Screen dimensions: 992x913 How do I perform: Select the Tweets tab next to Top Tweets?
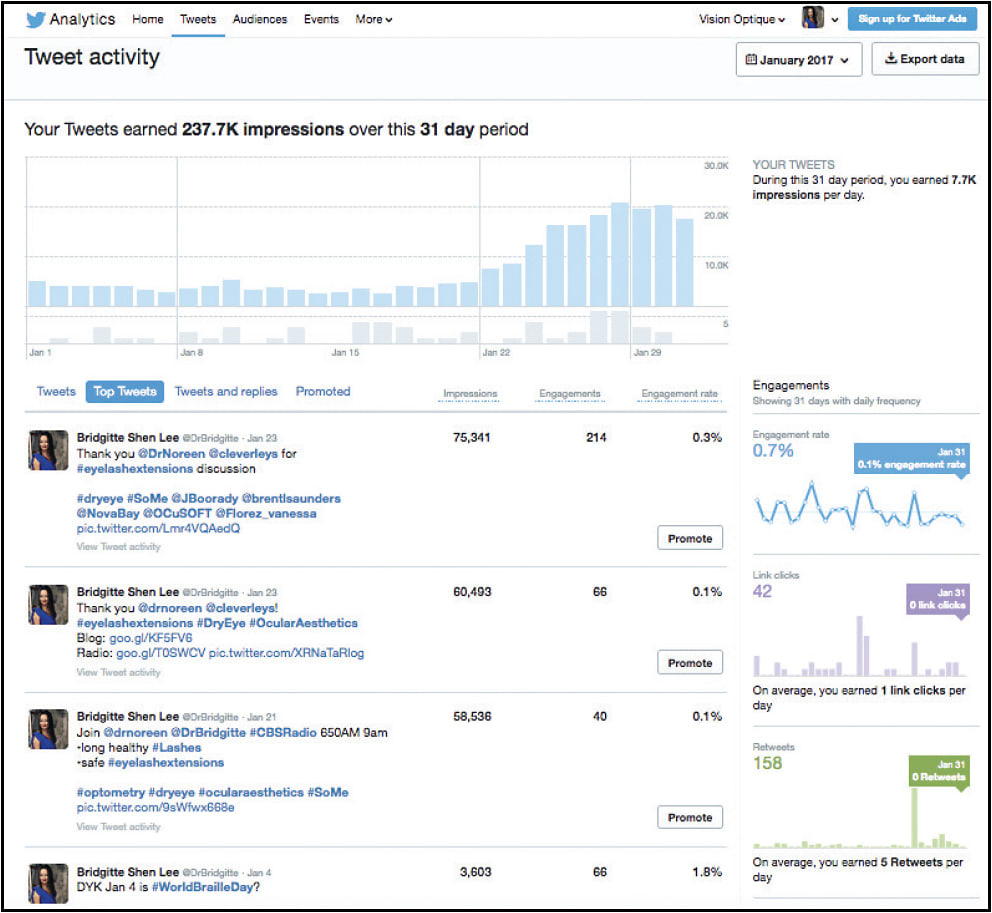click(x=56, y=391)
